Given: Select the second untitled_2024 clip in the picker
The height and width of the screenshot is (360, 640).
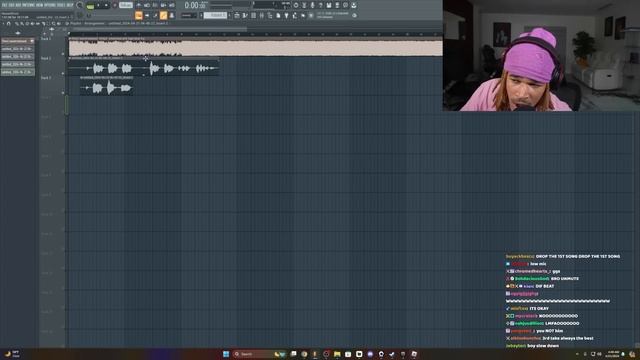Looking at the screenshot, I should coord(18,56).
